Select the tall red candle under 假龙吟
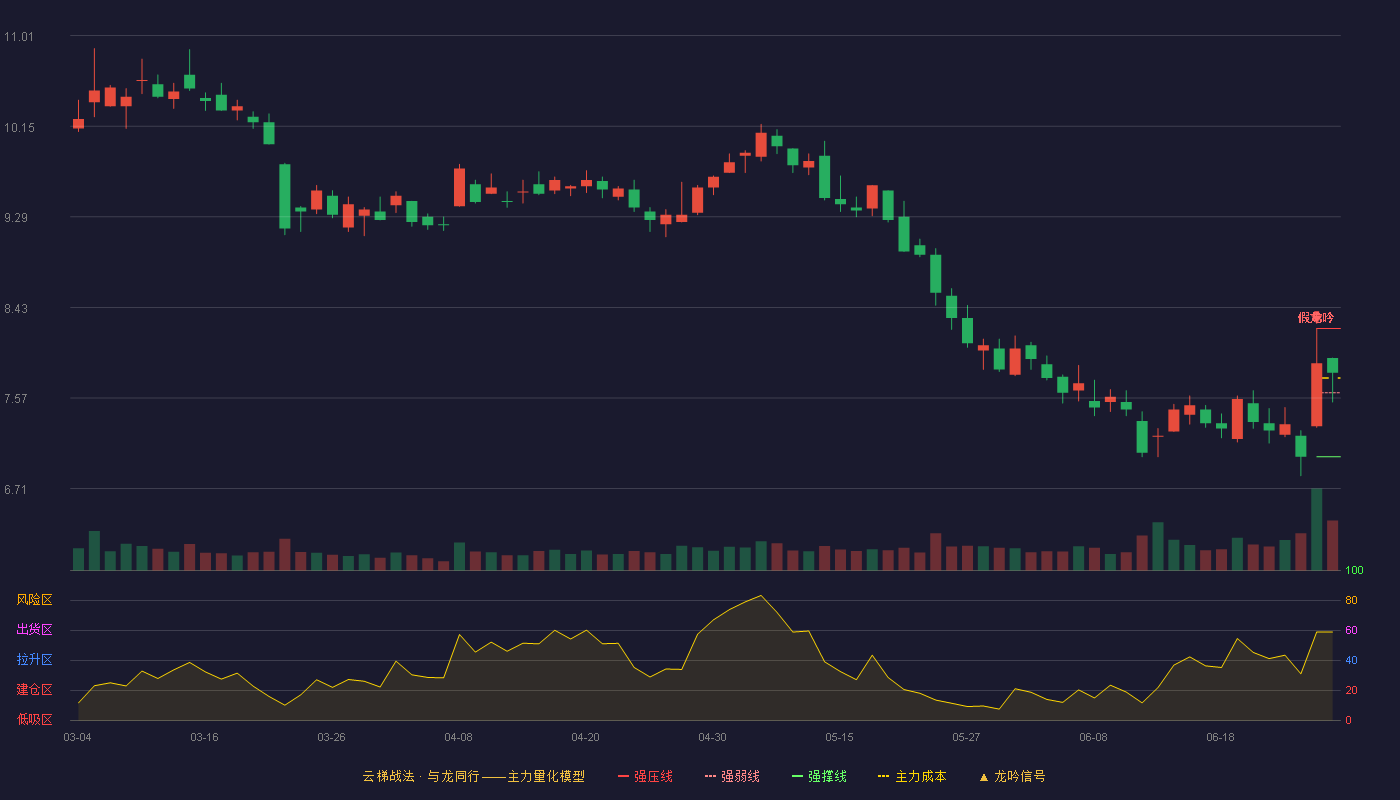 tap(1316, 394)
